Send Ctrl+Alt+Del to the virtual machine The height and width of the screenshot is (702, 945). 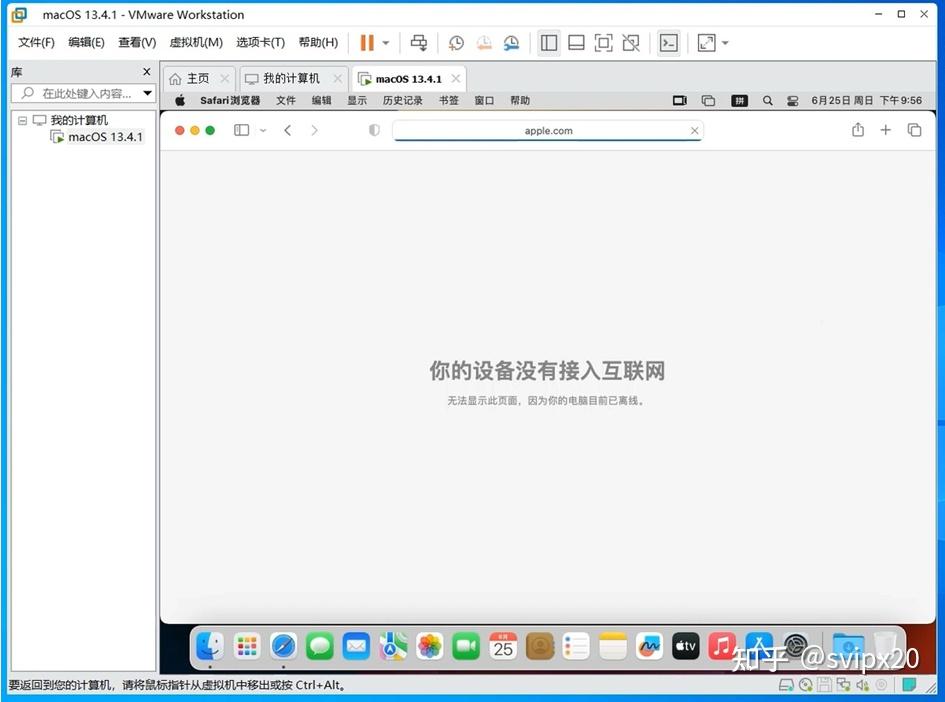(419, 43)
